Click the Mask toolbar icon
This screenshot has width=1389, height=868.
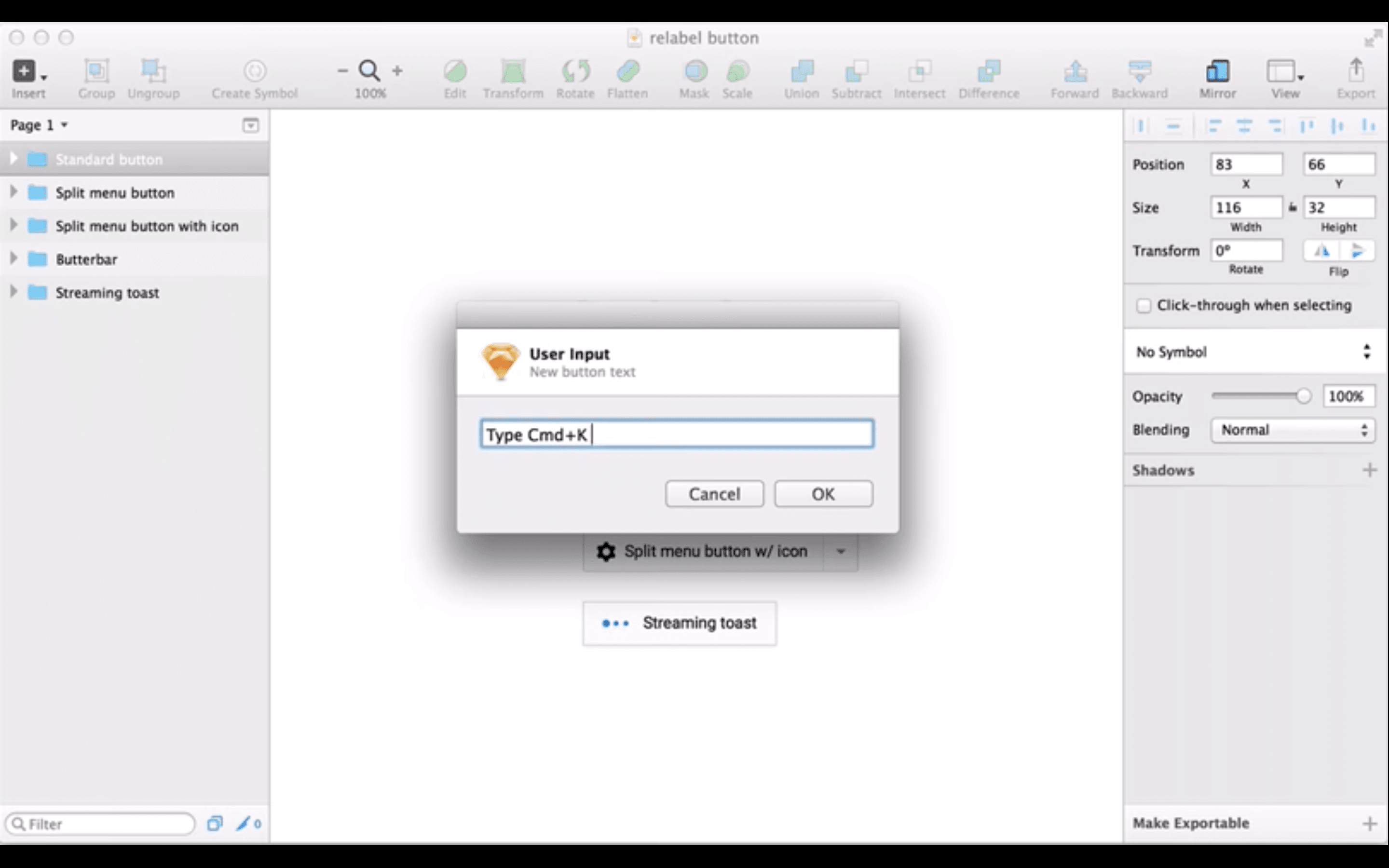tap(695, 71)
